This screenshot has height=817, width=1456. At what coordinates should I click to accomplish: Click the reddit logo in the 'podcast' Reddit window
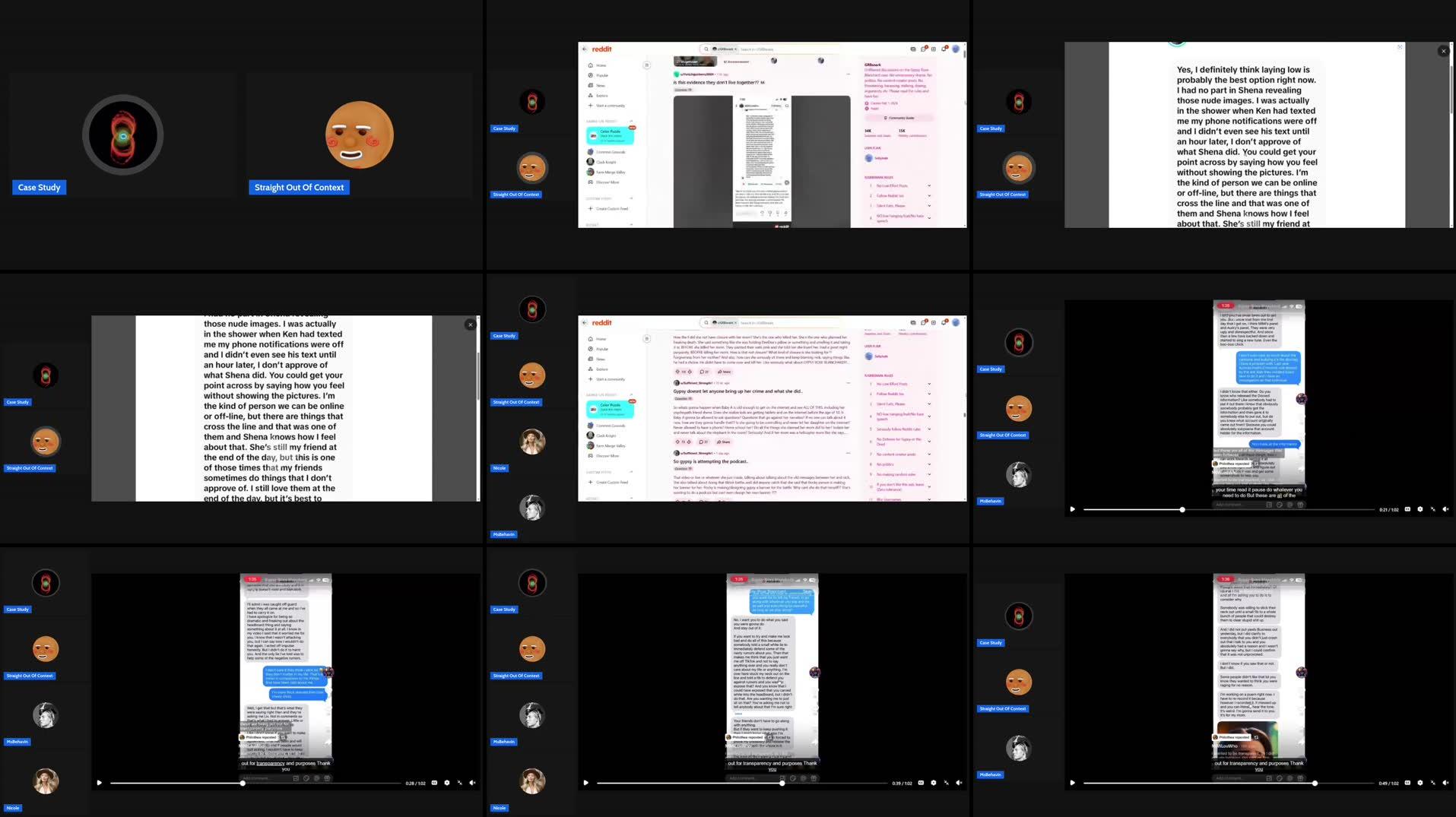tap(601, 322)
